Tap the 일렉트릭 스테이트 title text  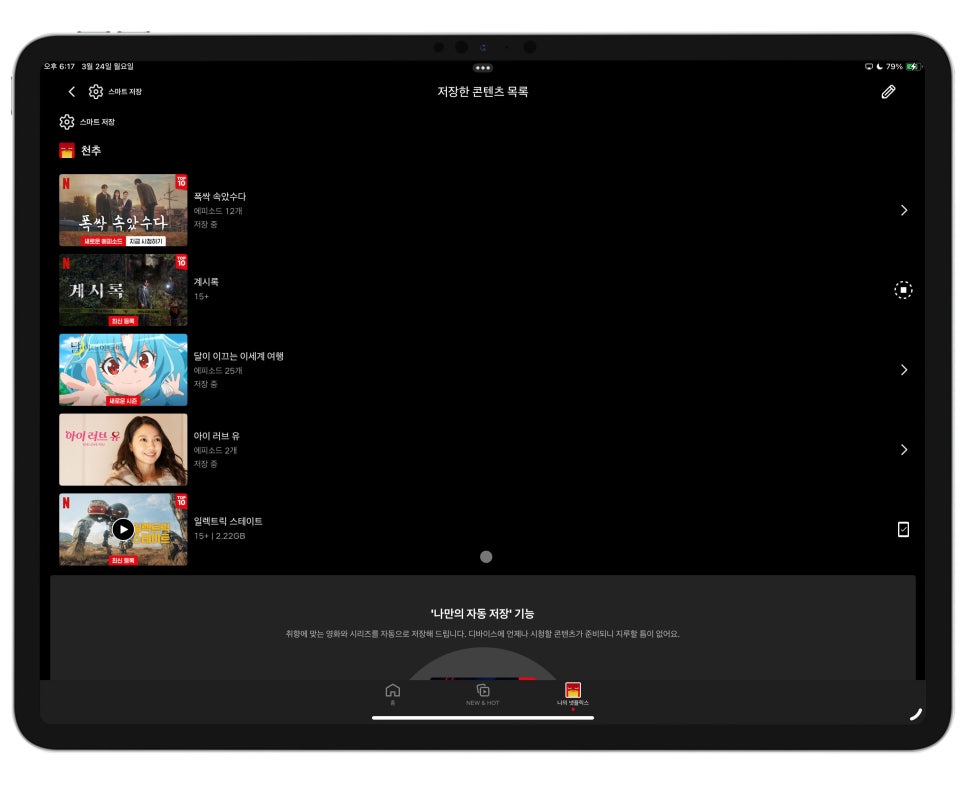pyautogui.click(x=228, y=521)
